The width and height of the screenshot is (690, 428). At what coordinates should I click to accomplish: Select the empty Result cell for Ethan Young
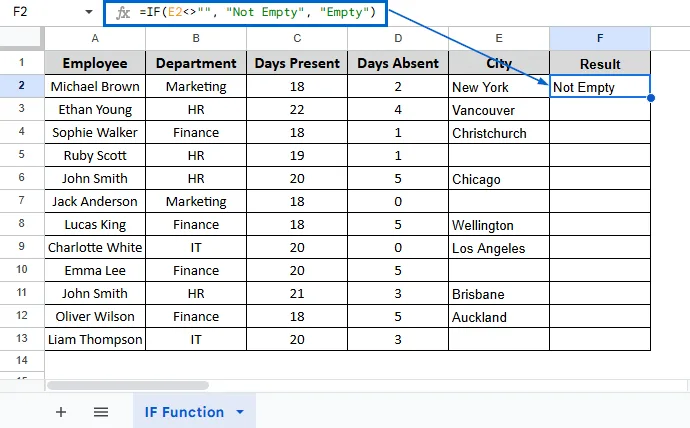click(x=600, y=110)
